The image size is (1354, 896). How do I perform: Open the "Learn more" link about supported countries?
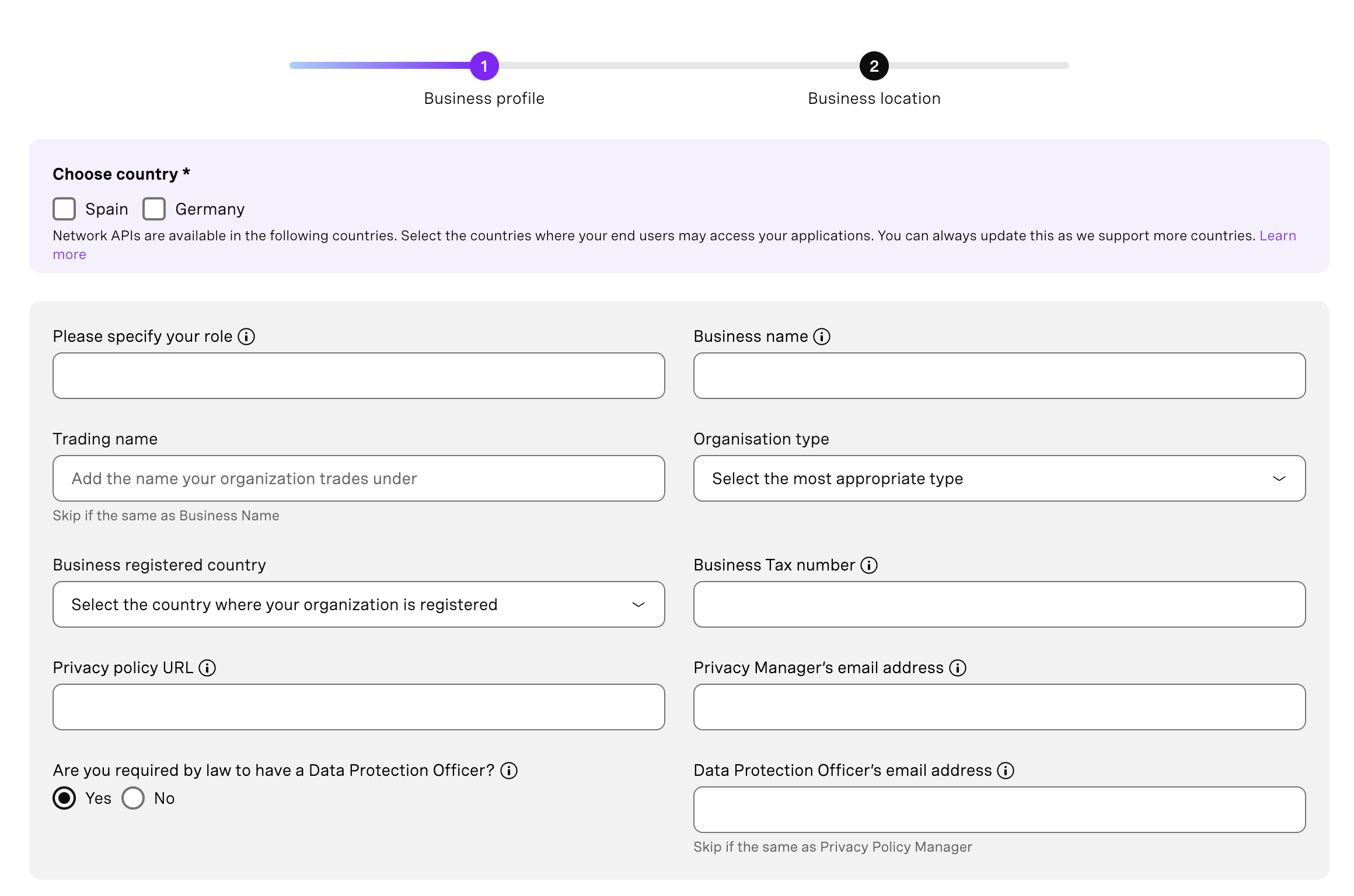coord(1278,235)
